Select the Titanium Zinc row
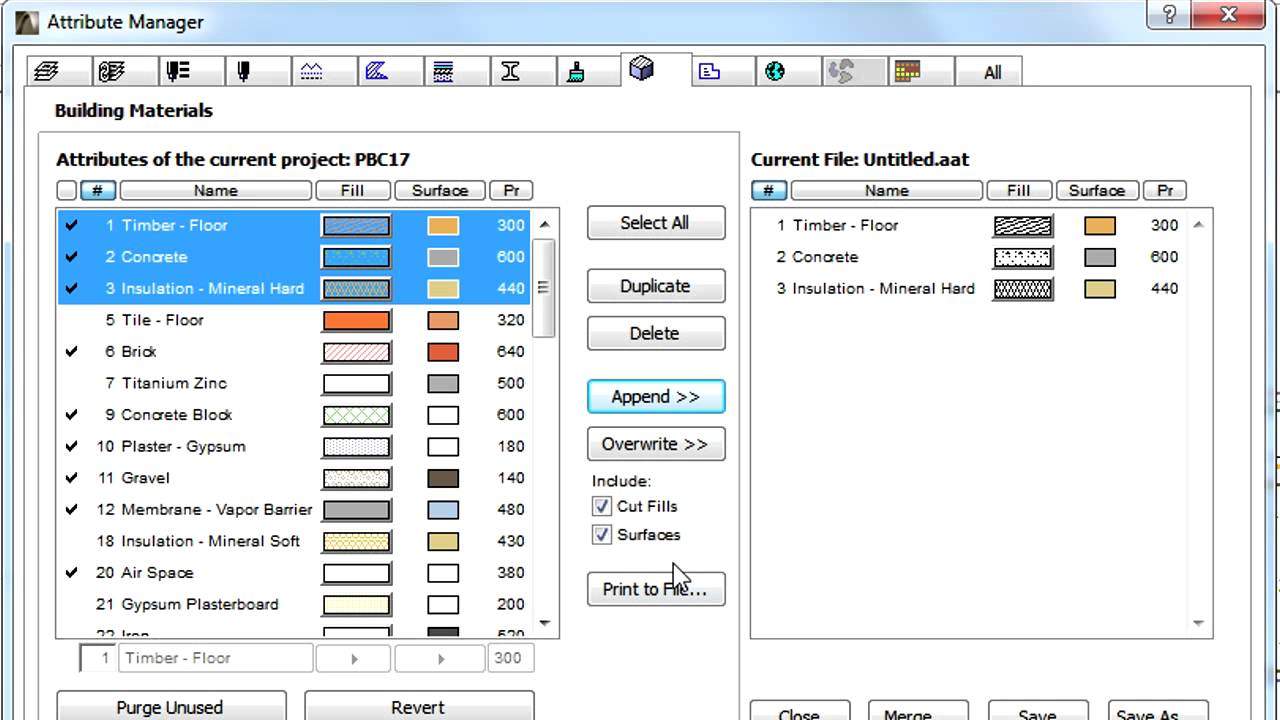The image size is (1280, 720). click(296, 383)
